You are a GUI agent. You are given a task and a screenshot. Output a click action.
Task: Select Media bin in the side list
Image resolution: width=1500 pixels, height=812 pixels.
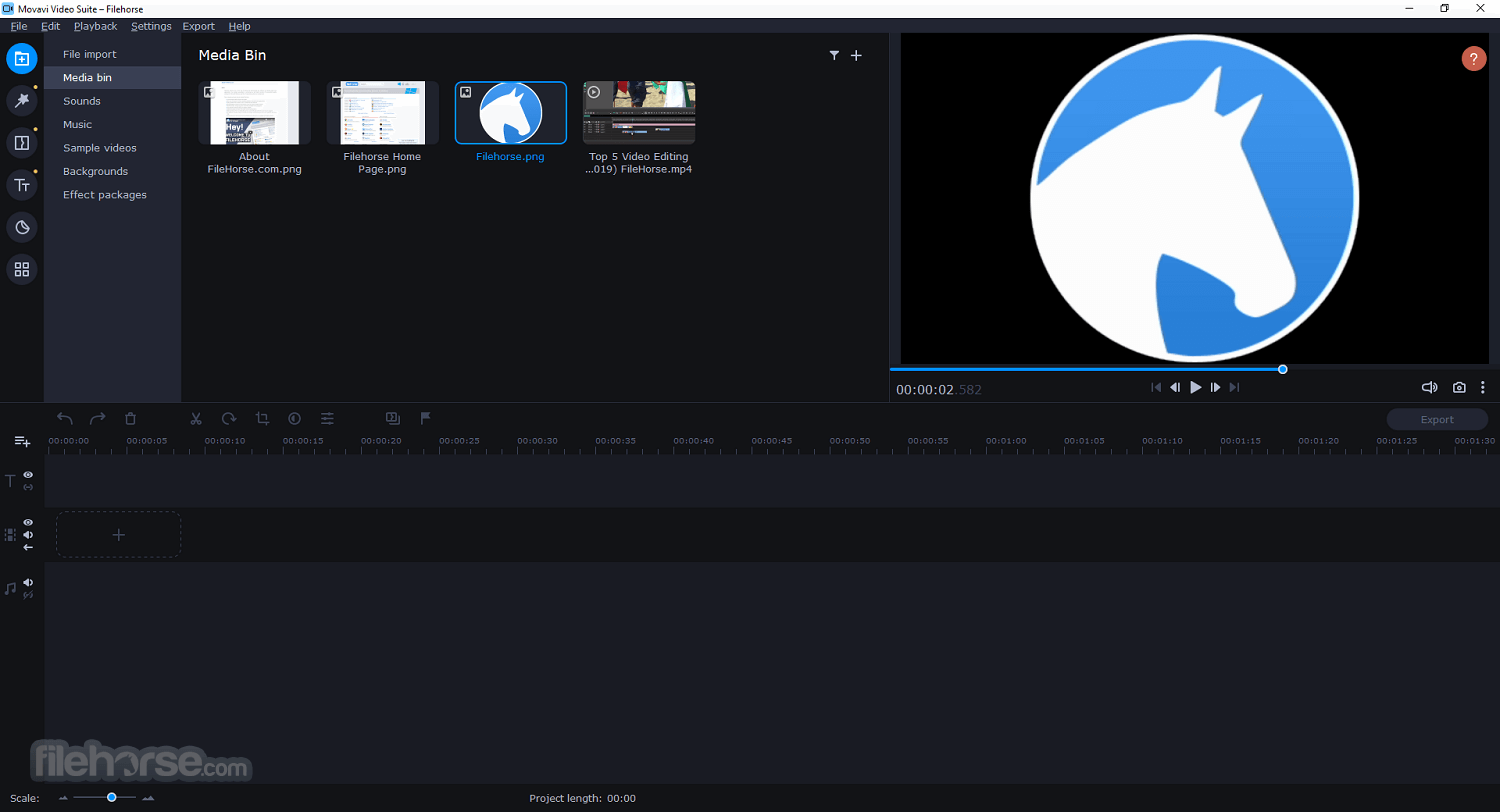(112, 78)
